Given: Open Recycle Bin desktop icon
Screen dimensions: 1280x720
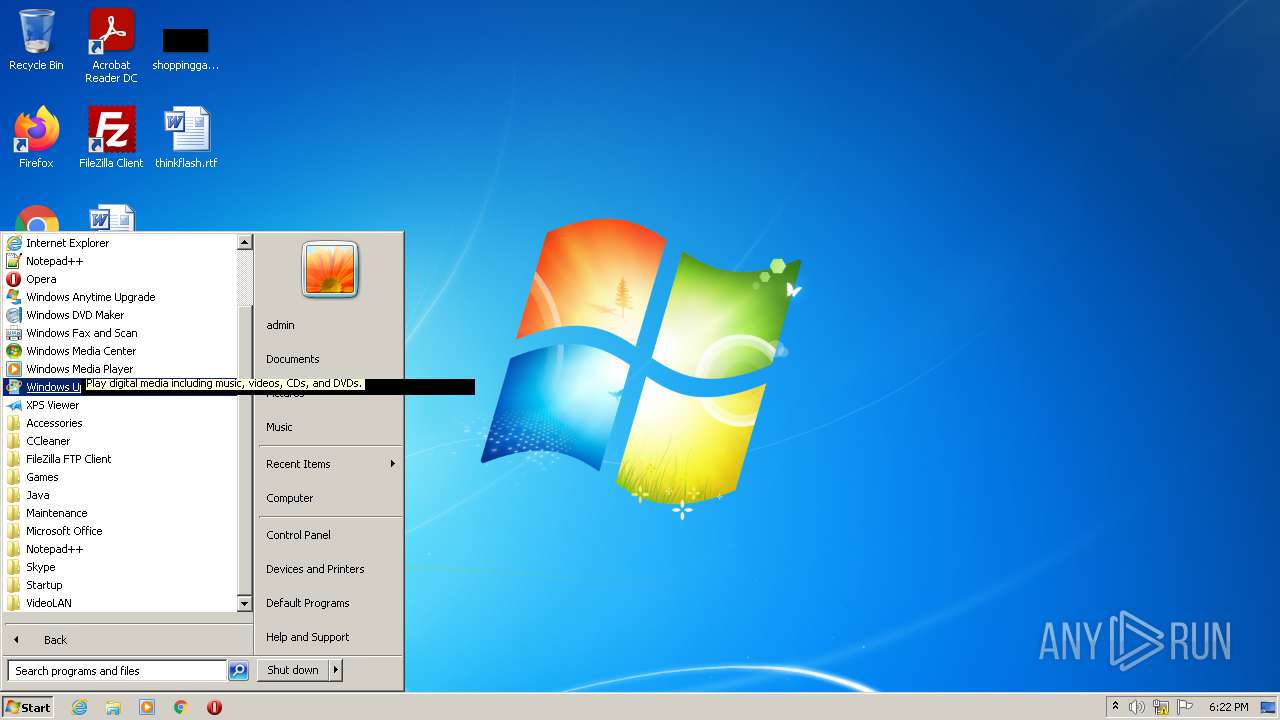Looking at the screenshot, I should 36,40.
